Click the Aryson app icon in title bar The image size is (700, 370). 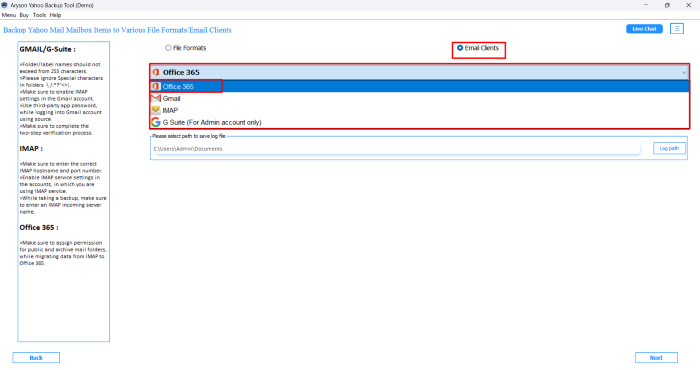point(4,5)
